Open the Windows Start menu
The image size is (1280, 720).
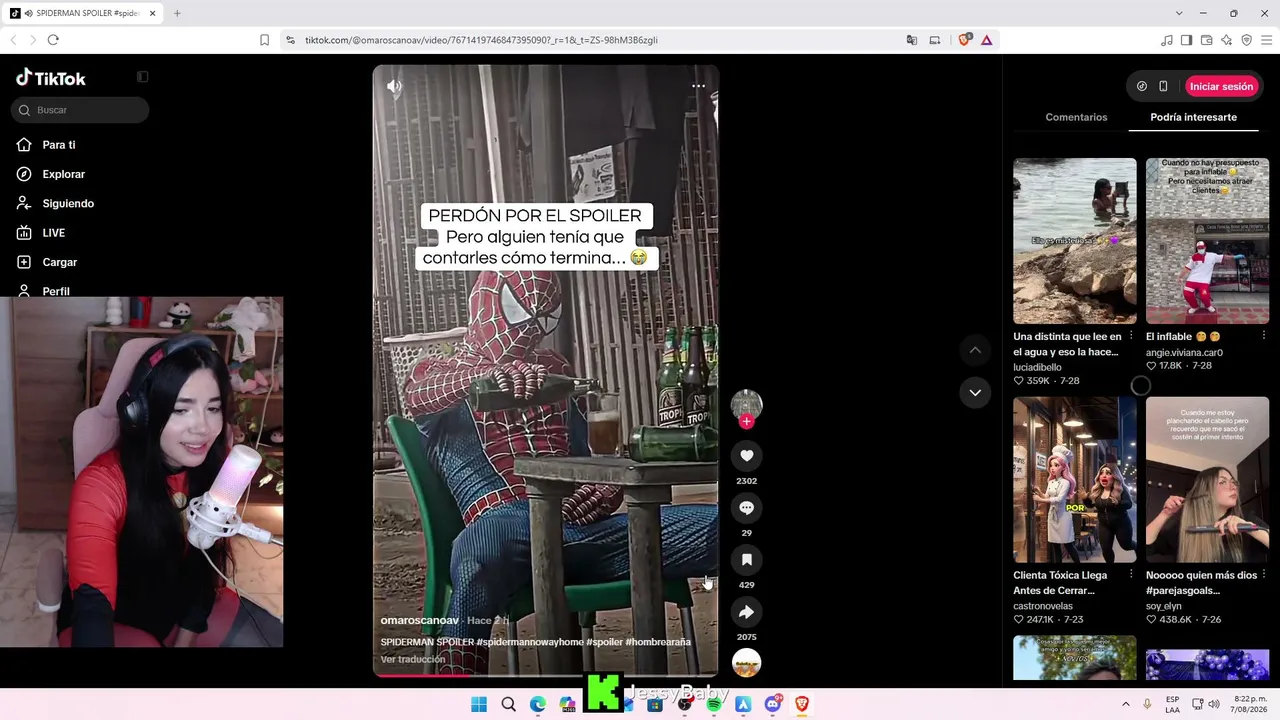point(479,705)
